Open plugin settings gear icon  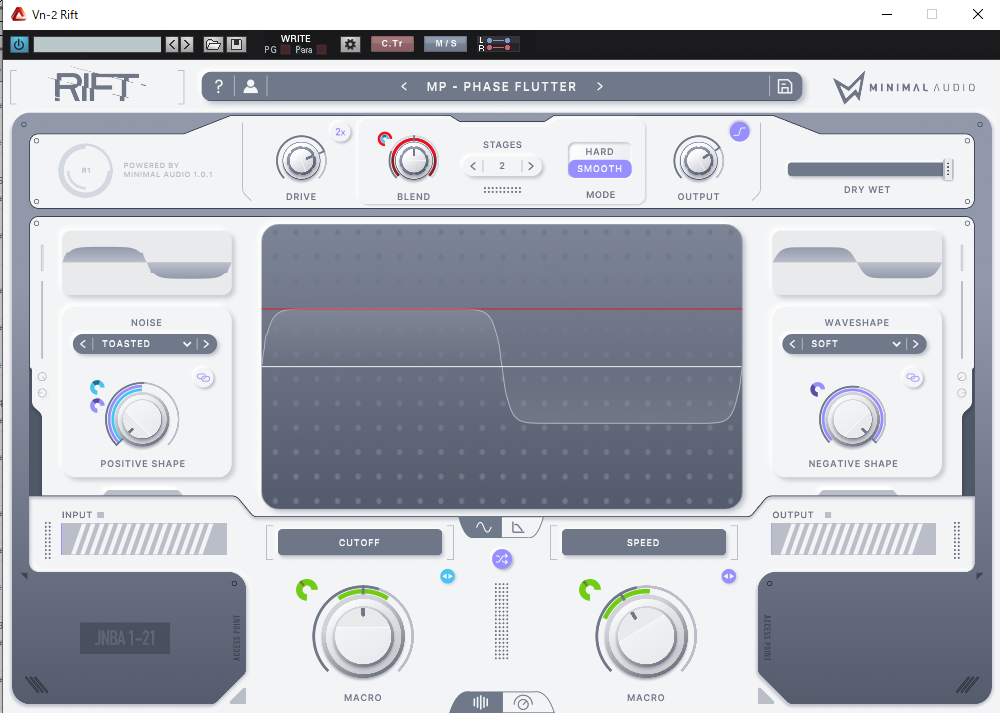click(x=350, y=44)
